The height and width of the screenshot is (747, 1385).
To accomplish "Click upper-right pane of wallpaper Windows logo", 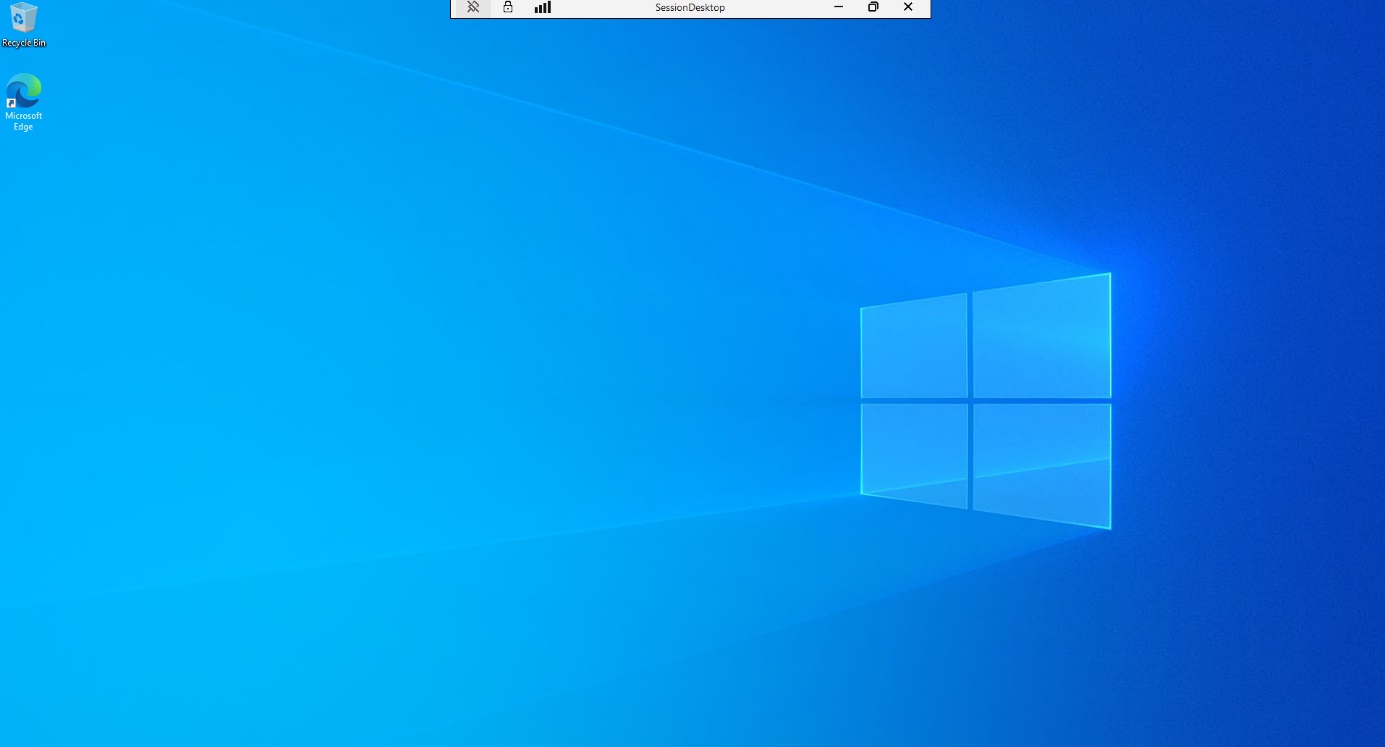I will (x=1041, y=337).
